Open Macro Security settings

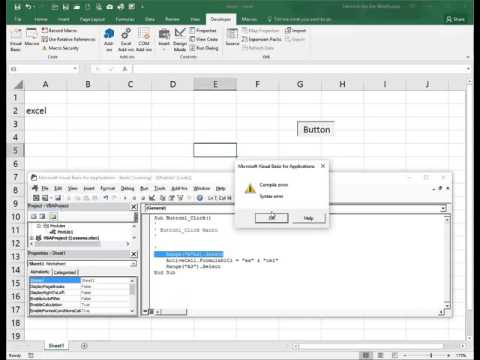[60, 48]
